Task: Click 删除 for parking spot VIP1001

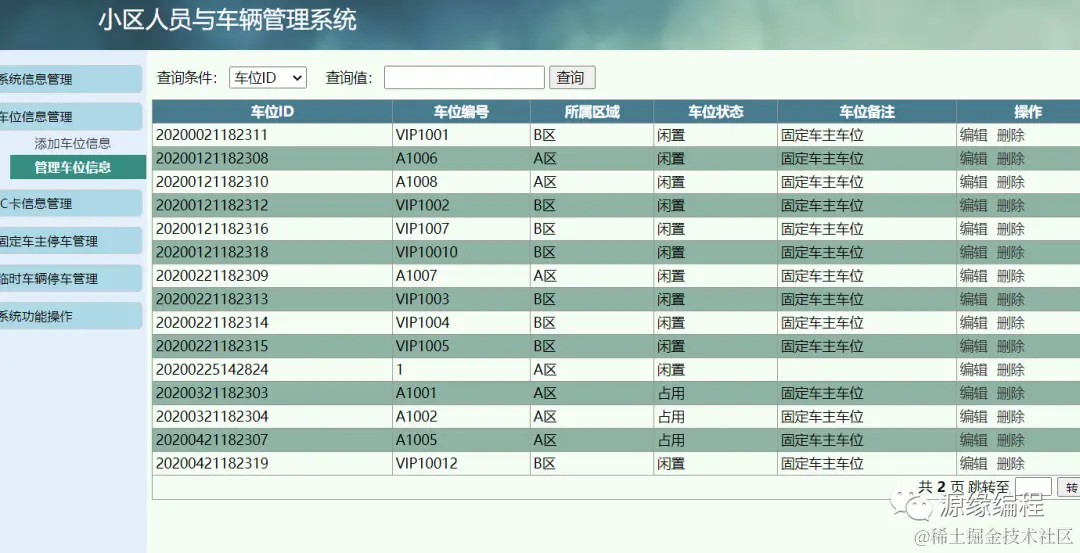Action: coord(1010,135)
